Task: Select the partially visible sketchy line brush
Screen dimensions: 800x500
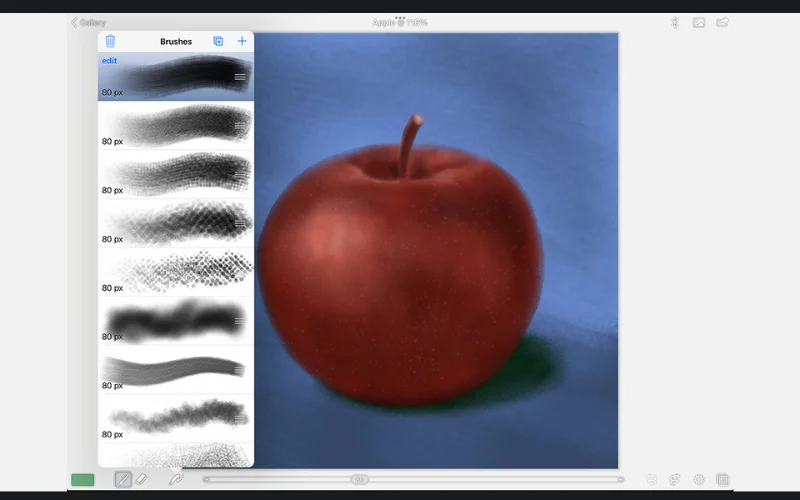Action: 176,455
